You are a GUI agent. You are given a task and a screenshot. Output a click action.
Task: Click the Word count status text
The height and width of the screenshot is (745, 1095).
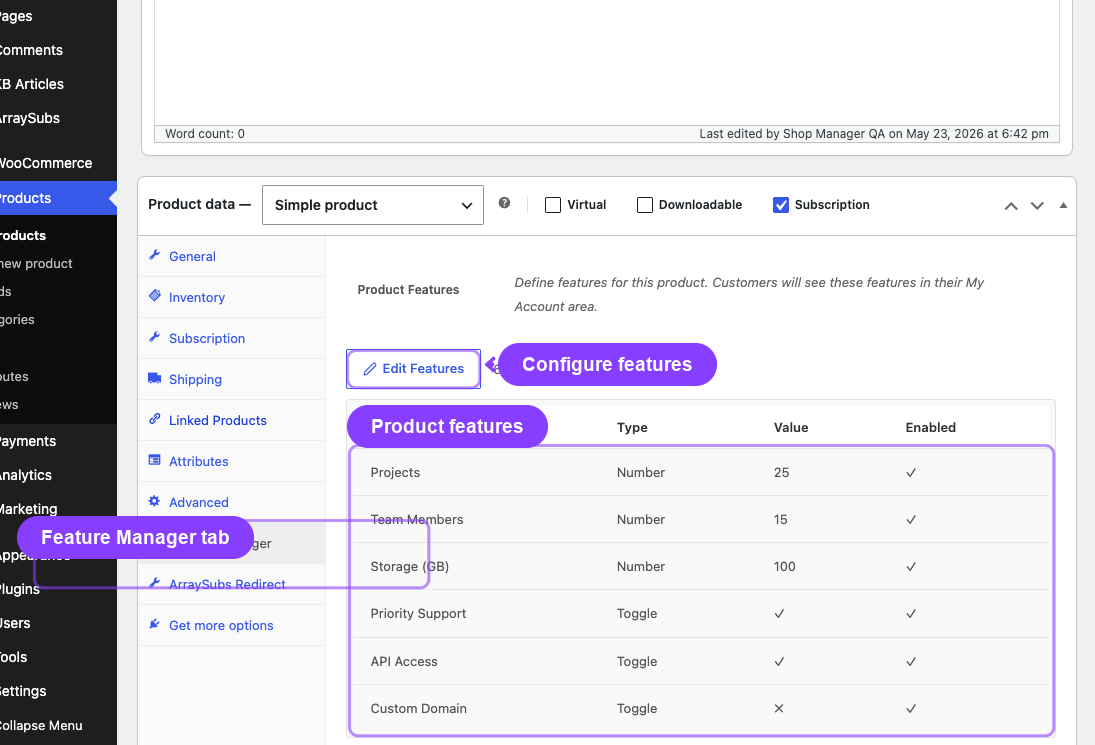pyautogui.click(x=205, y=133)
